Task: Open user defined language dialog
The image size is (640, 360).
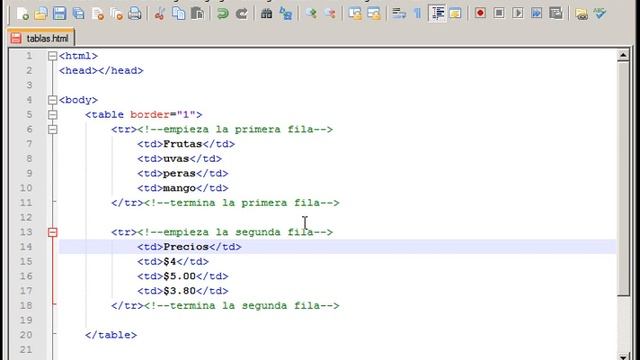Action: point(455,13)
